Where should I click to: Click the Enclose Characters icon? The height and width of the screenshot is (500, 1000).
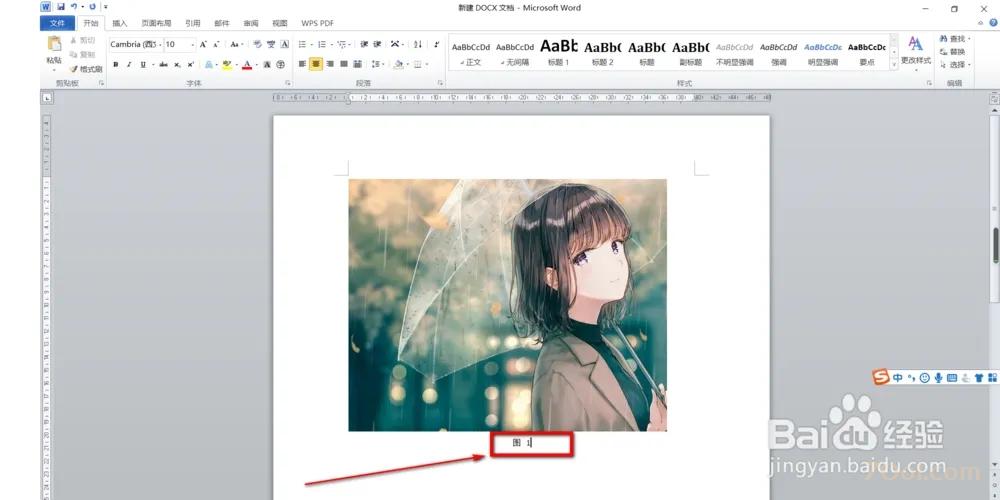coord(281,64)
